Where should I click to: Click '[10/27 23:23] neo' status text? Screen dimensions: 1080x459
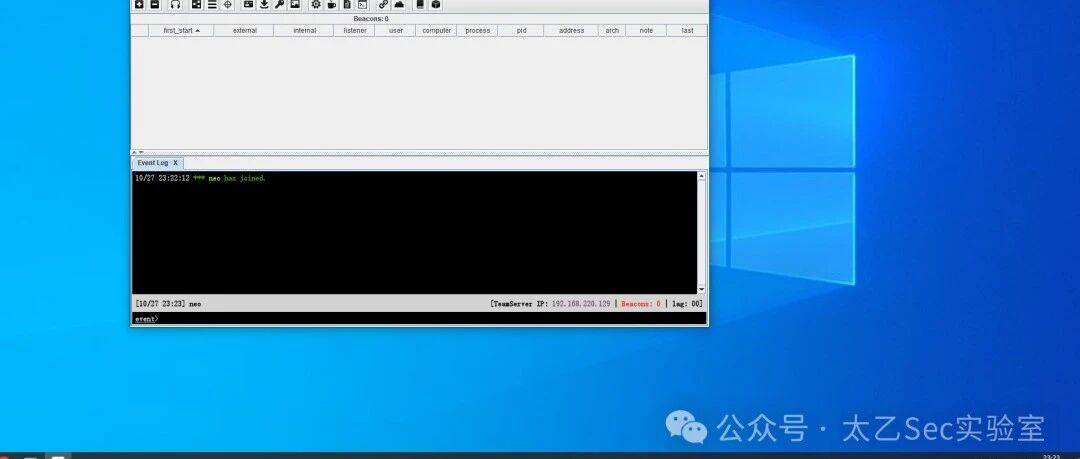point(169,303)
